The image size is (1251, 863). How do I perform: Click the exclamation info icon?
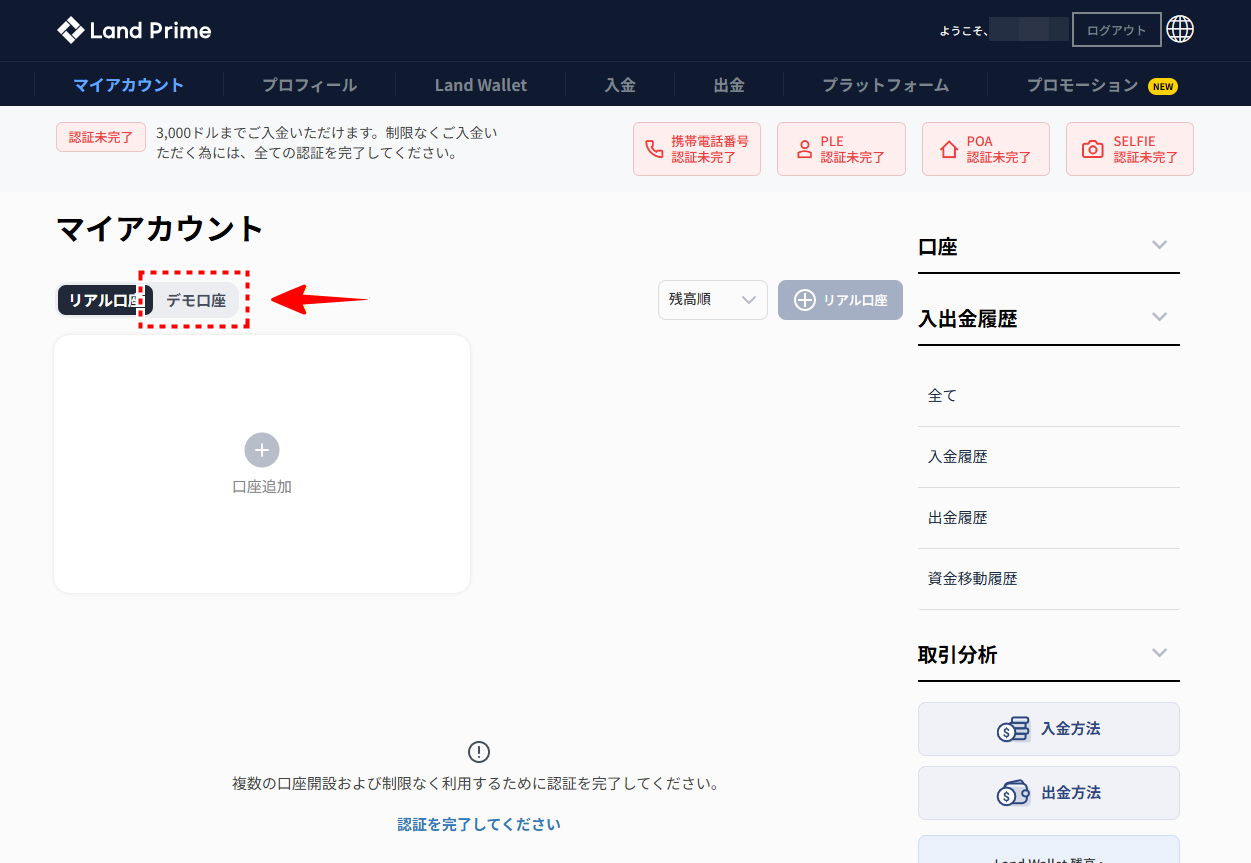pos(479,752)
